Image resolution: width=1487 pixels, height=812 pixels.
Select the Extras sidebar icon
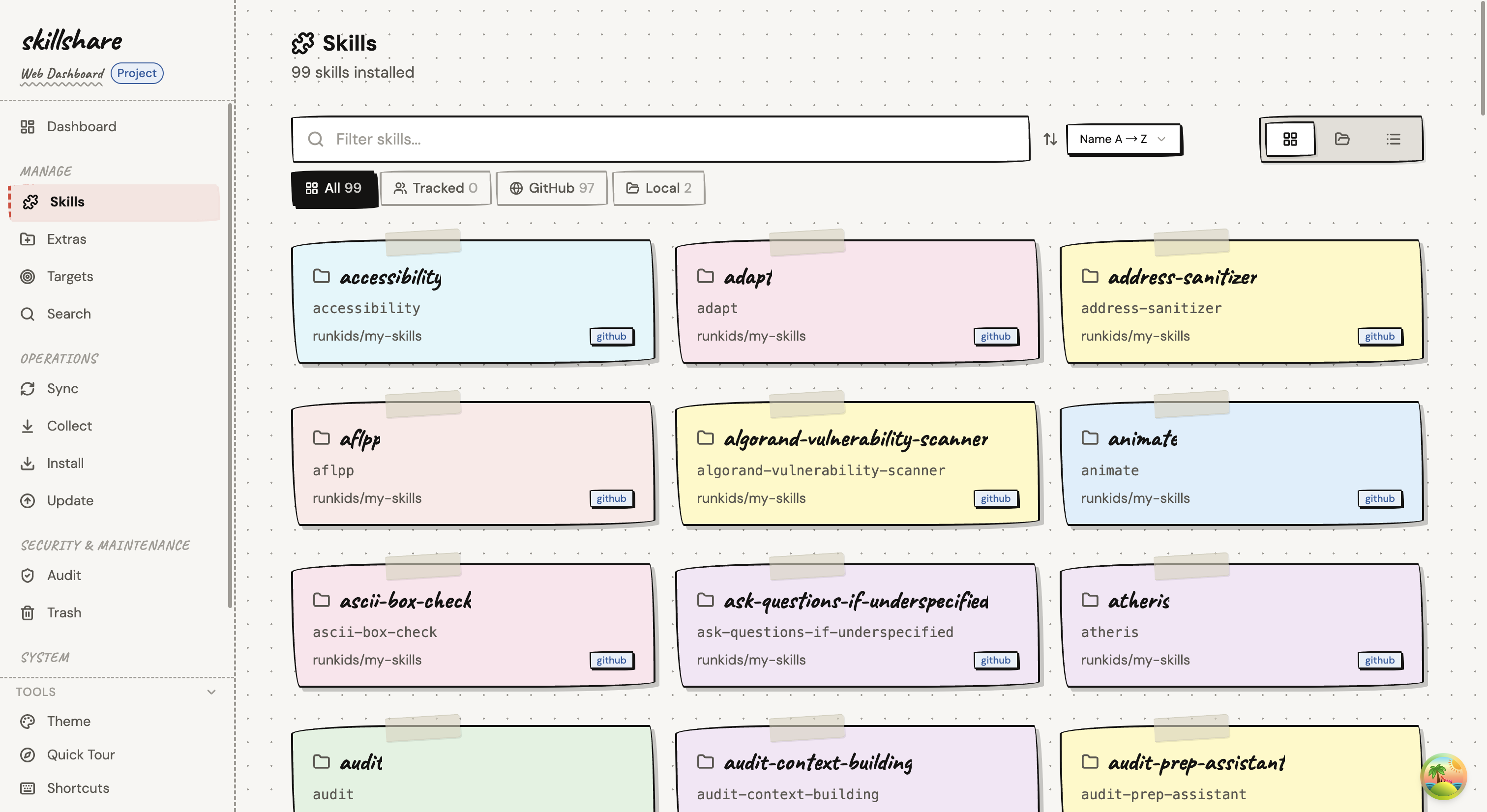pyautogui.click(x=28, y=239)
